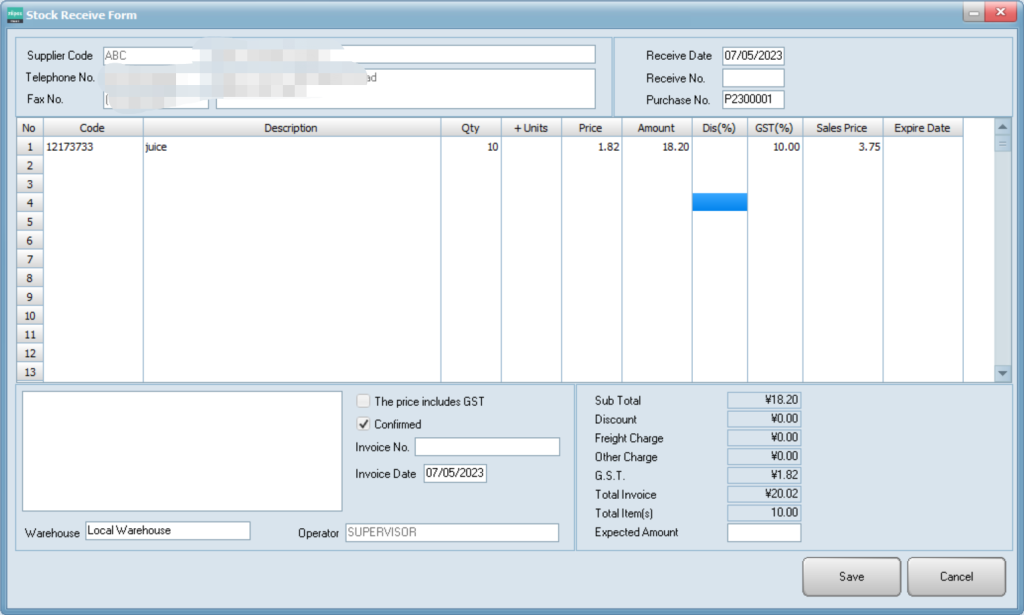Select the highlighted Dis(%) cell in row 4
The width and height of the screenshot is (1024, 615).
[x=719, y=202]
